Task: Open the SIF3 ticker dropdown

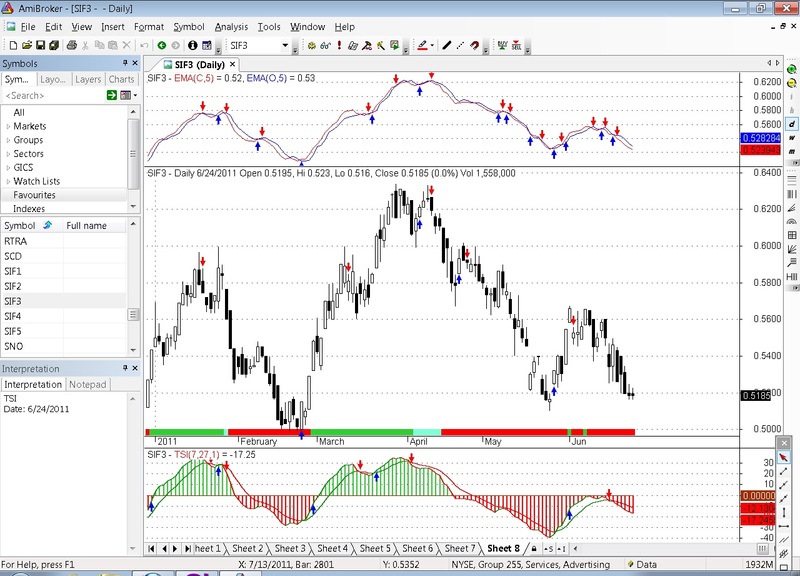Action: (285, 45)
